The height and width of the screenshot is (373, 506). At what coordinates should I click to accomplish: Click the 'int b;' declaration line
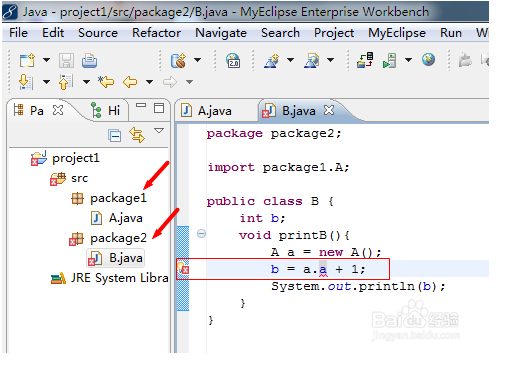tap(262, 218)
